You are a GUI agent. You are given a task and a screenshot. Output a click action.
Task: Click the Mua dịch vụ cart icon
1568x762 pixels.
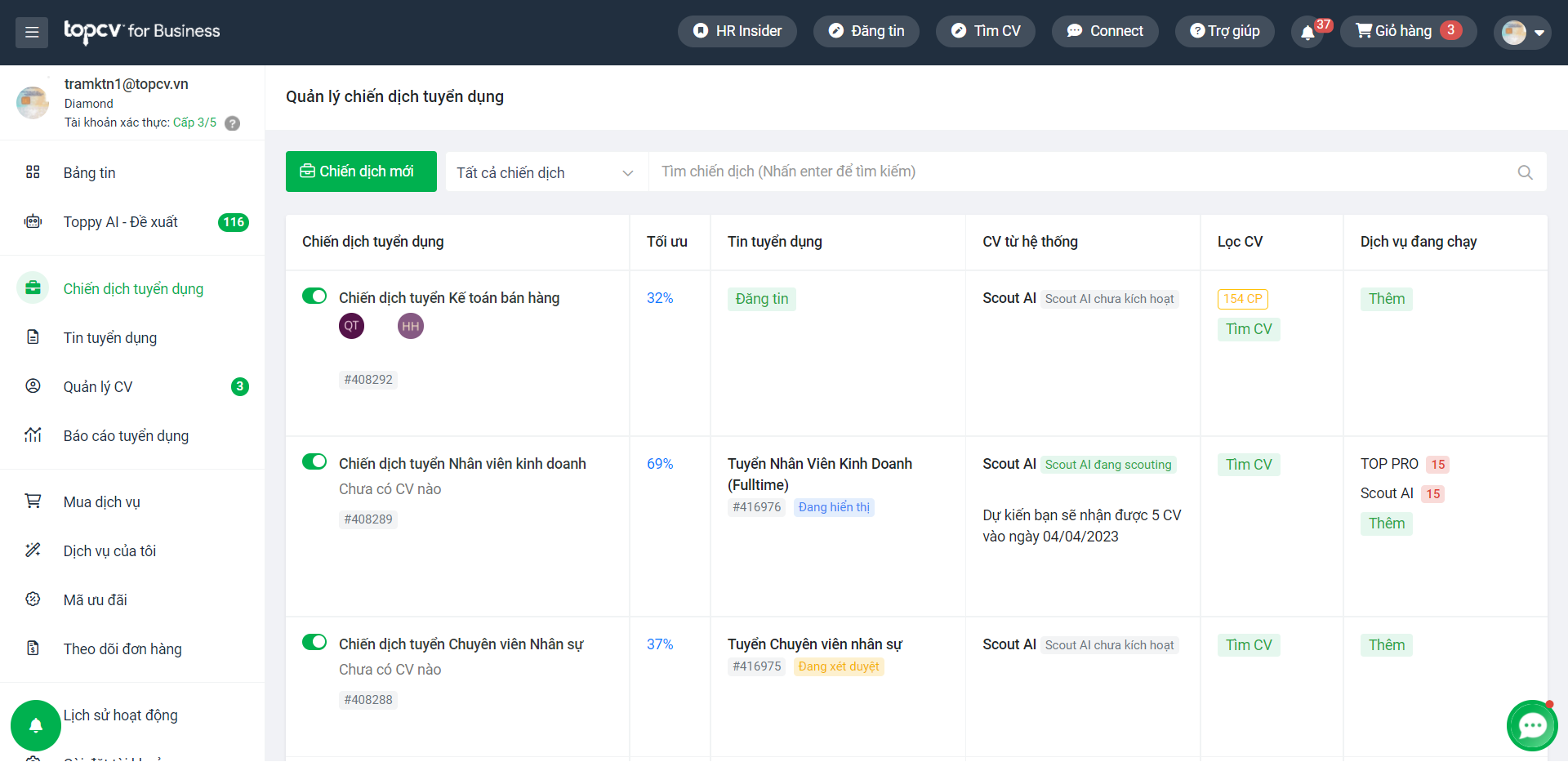(33, 501)
